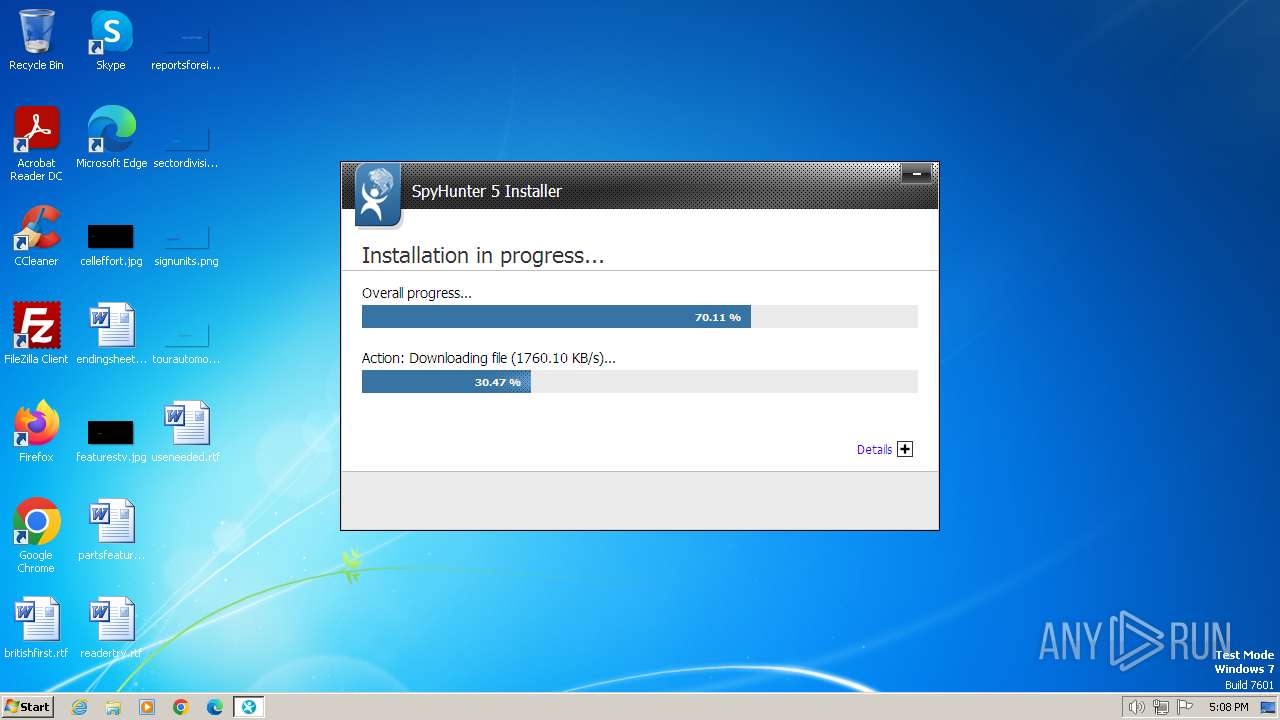Image resolution: width=1280 pixels, height=720 pixels.
Task: Click the 'Action: Downloading file' status text
Action: (489, 358)
